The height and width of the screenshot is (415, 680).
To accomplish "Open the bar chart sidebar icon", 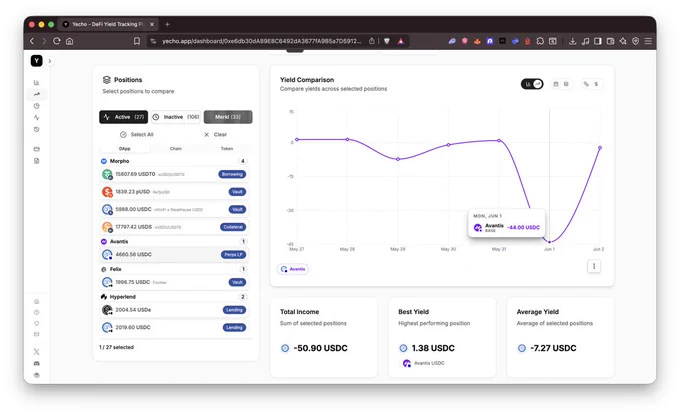I will 36,82.
